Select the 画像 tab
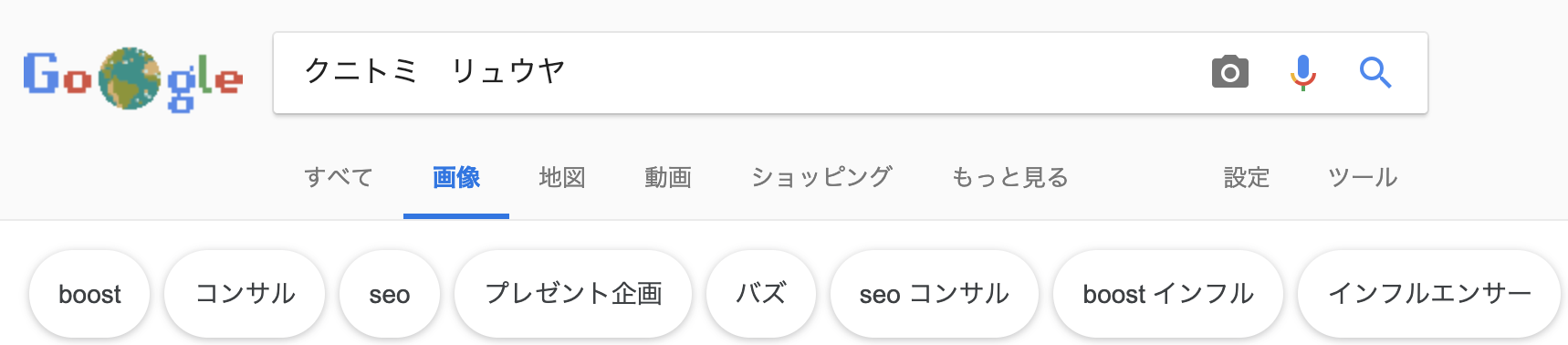 pyautogui.click(x=456, y=177)
